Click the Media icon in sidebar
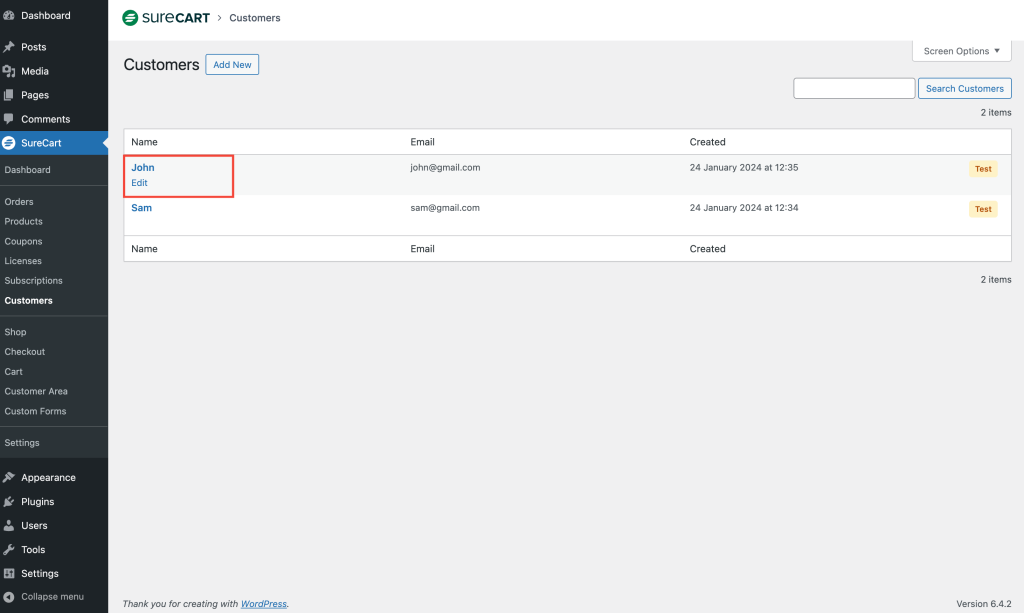This screenshot has height=613, width=1024. 9,71
